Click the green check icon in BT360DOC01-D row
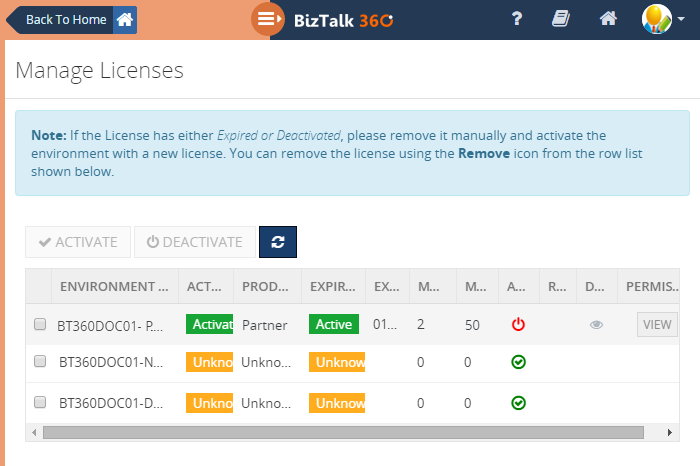The width and height of the screenshot is (700, 466). pos(518,403)
